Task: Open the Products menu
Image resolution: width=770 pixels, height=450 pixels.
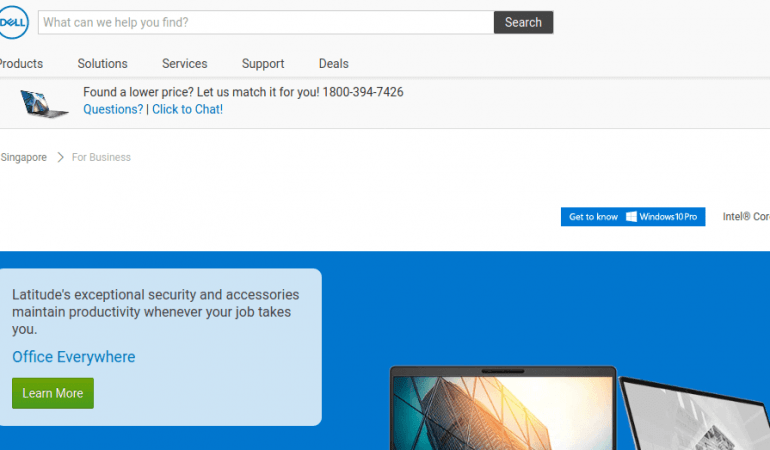Action: [x=21, y=64]
